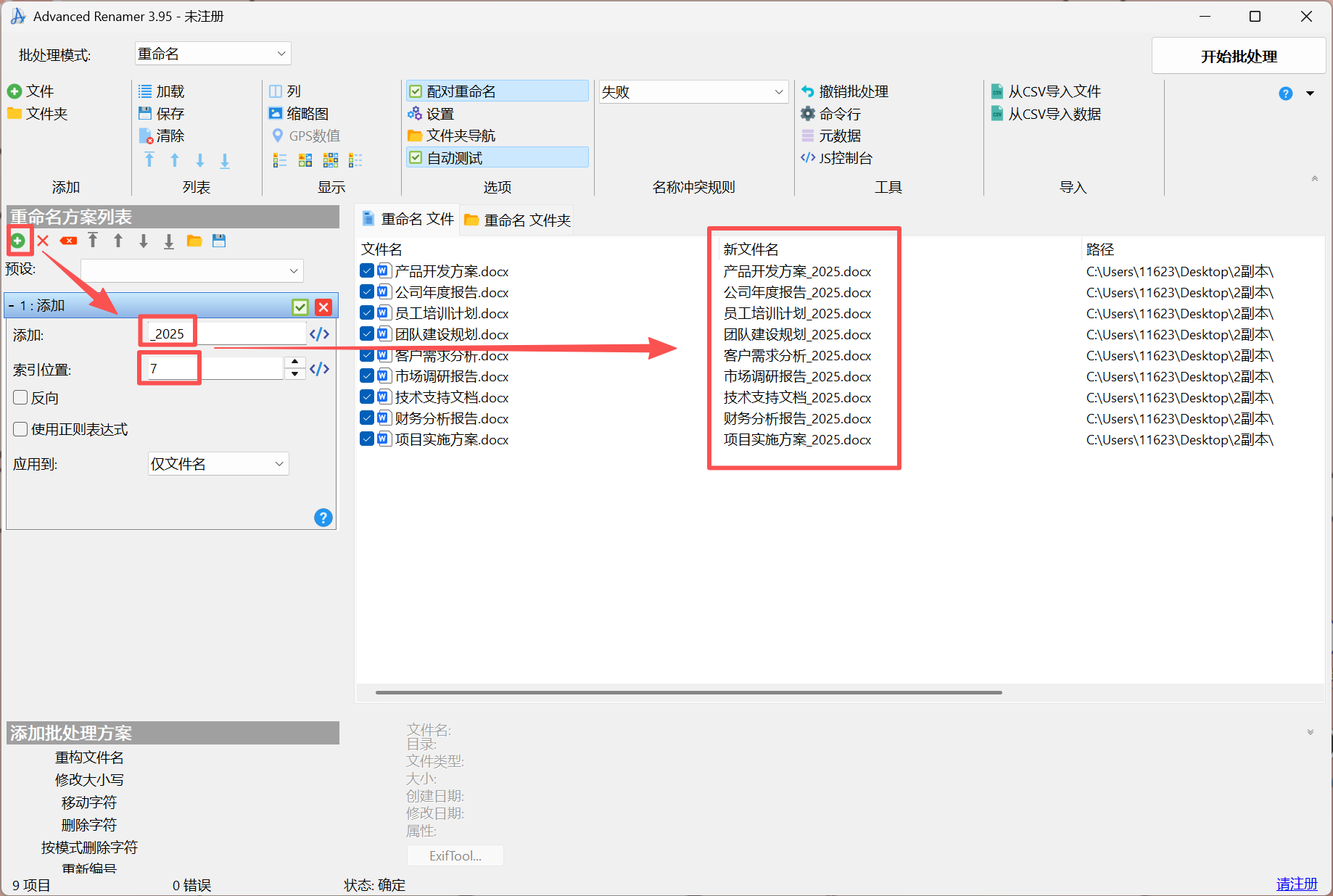Screen dimensions: 1333x896
Task: Toggle the green enable-method checkbox
Action: [x=300, y=307]
